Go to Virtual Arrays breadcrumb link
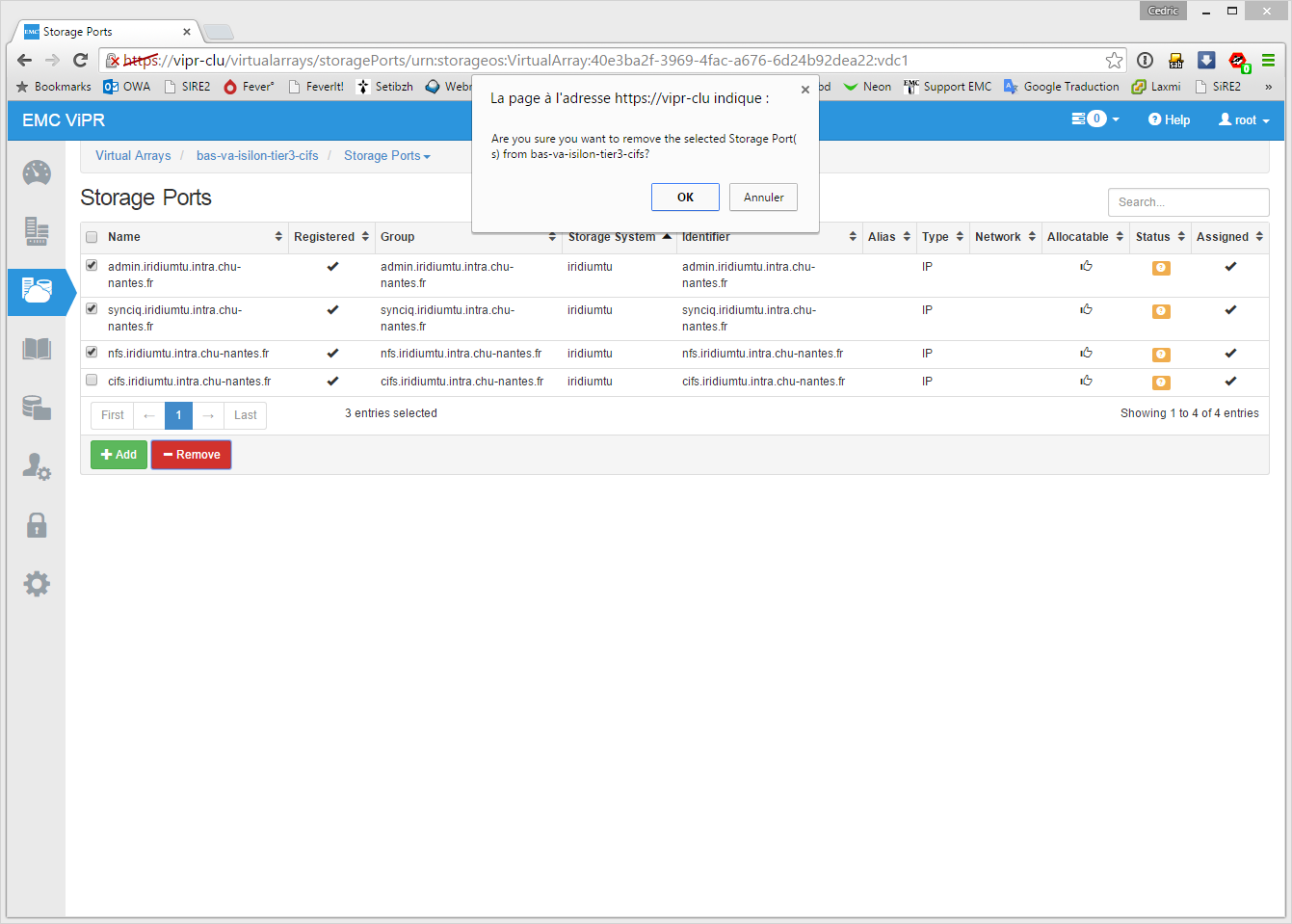1292x924 pixels. coord(133,156)
